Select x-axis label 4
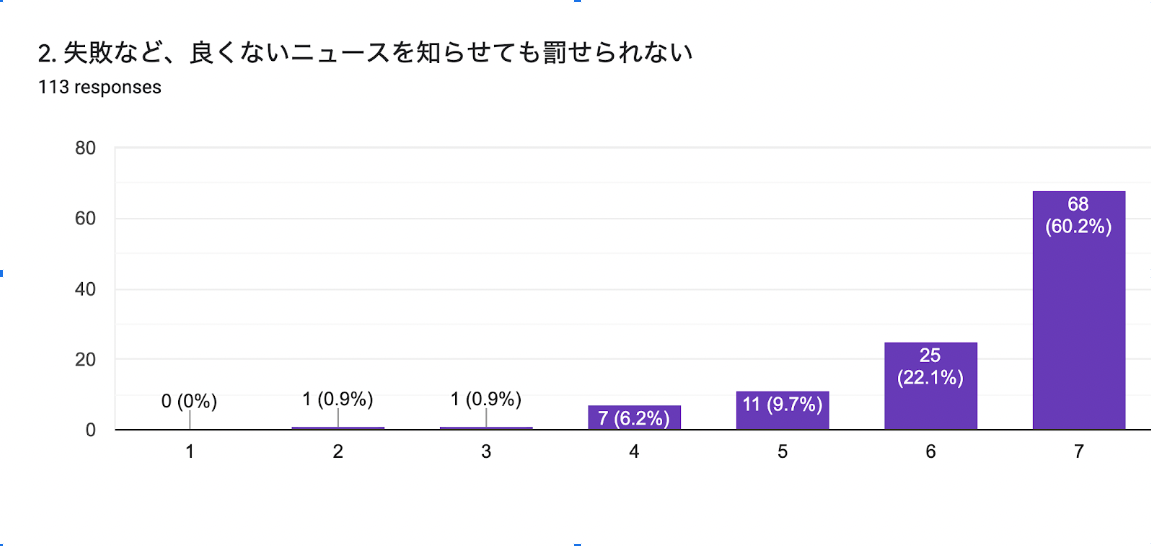Screen dimensions: 1151x546 pos(634,452)
